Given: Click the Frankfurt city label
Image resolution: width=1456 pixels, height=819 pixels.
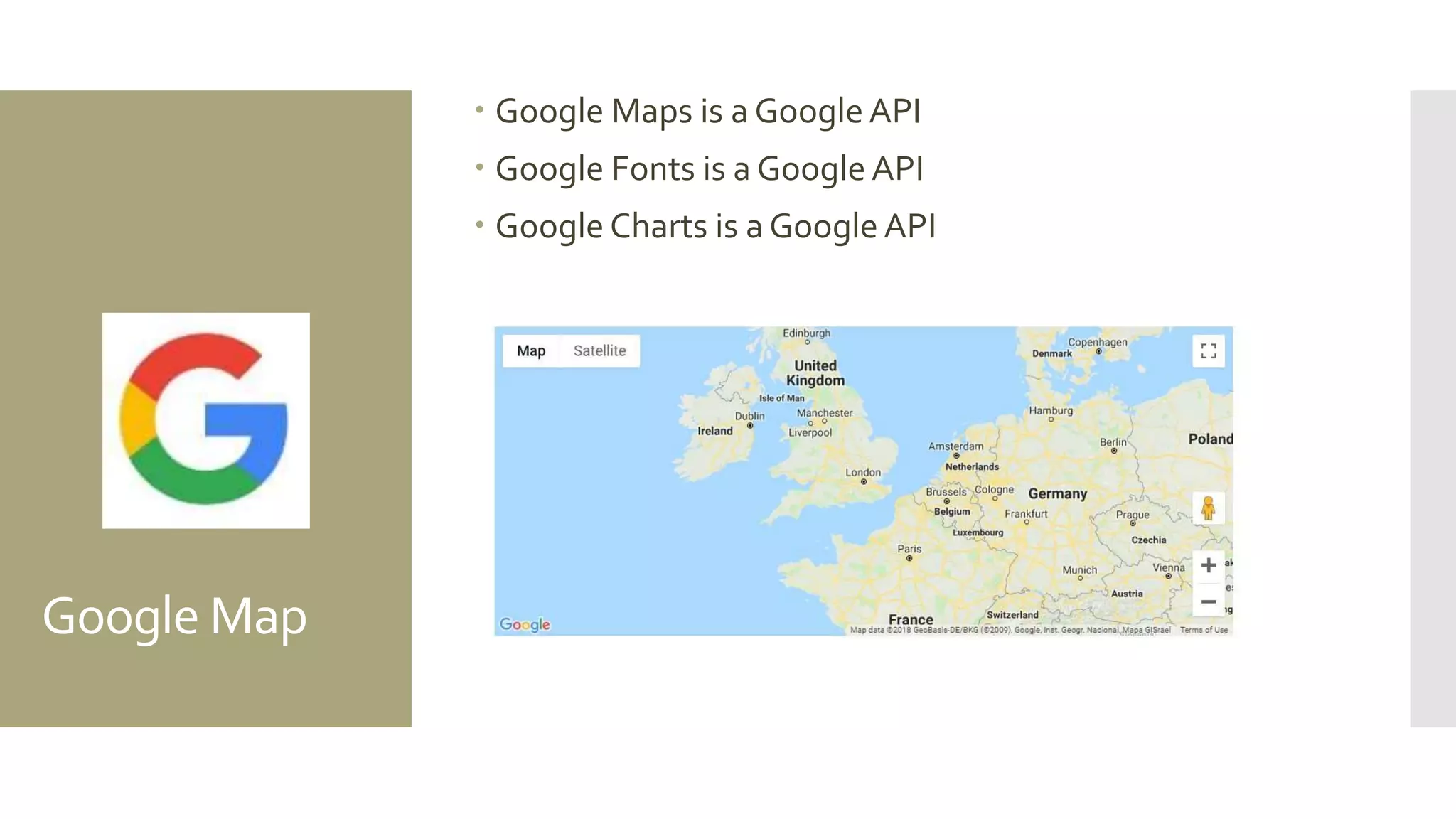Looking at the screenshot, I should point(1026,513).
